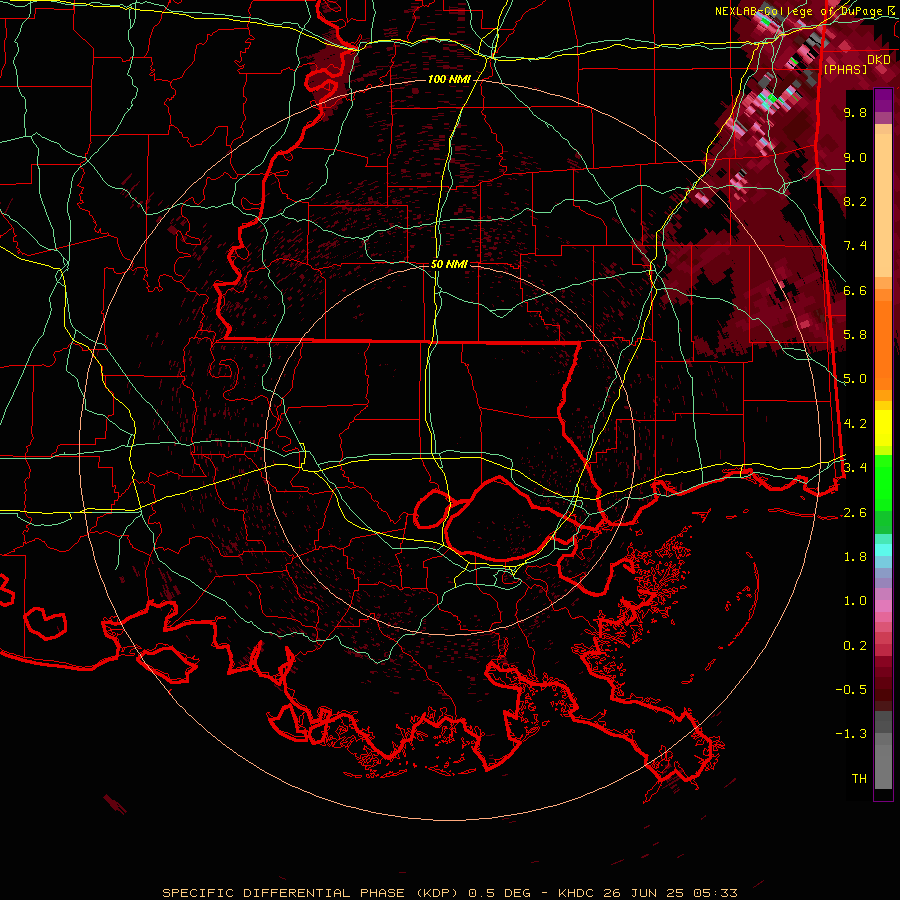Pick the yellow segment of the color bar
900x900 pixels.
883,428
